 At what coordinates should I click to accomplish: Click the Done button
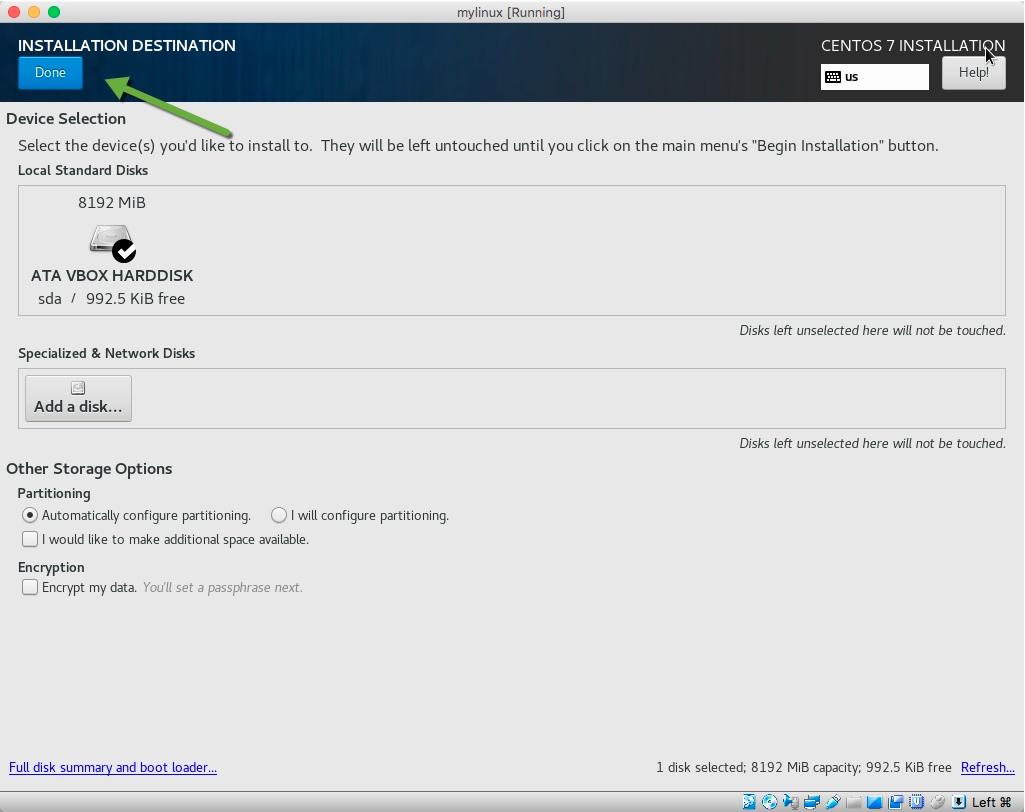49,72
